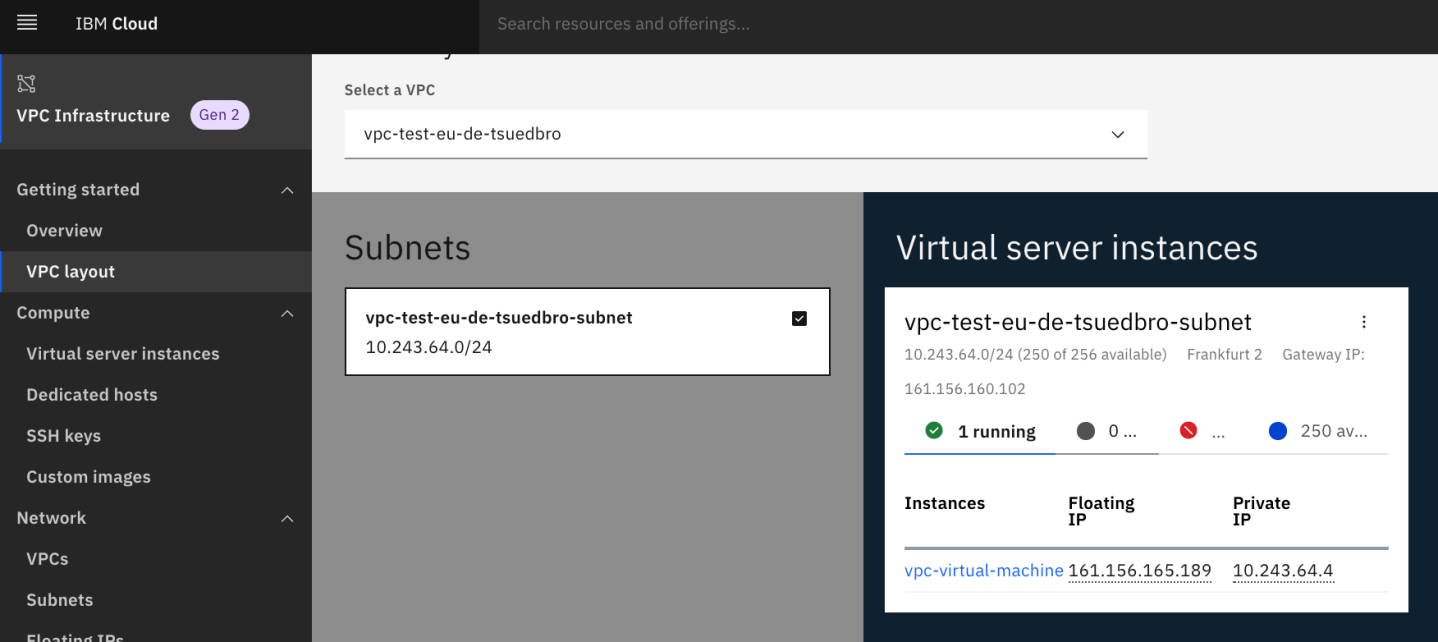This screenshot has width=1438, height=642.
Task: Click the blue available IPs status icon
Action: point(1277,430)
